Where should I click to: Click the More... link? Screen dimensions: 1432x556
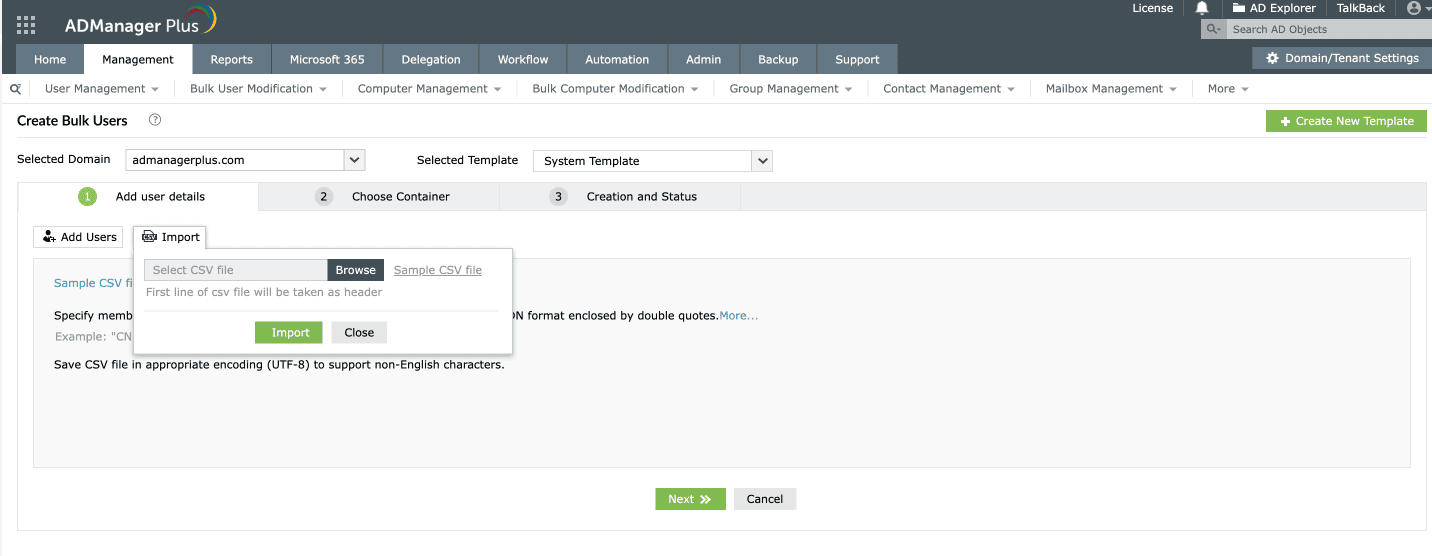pyautogui.click(x=739, y=316)
